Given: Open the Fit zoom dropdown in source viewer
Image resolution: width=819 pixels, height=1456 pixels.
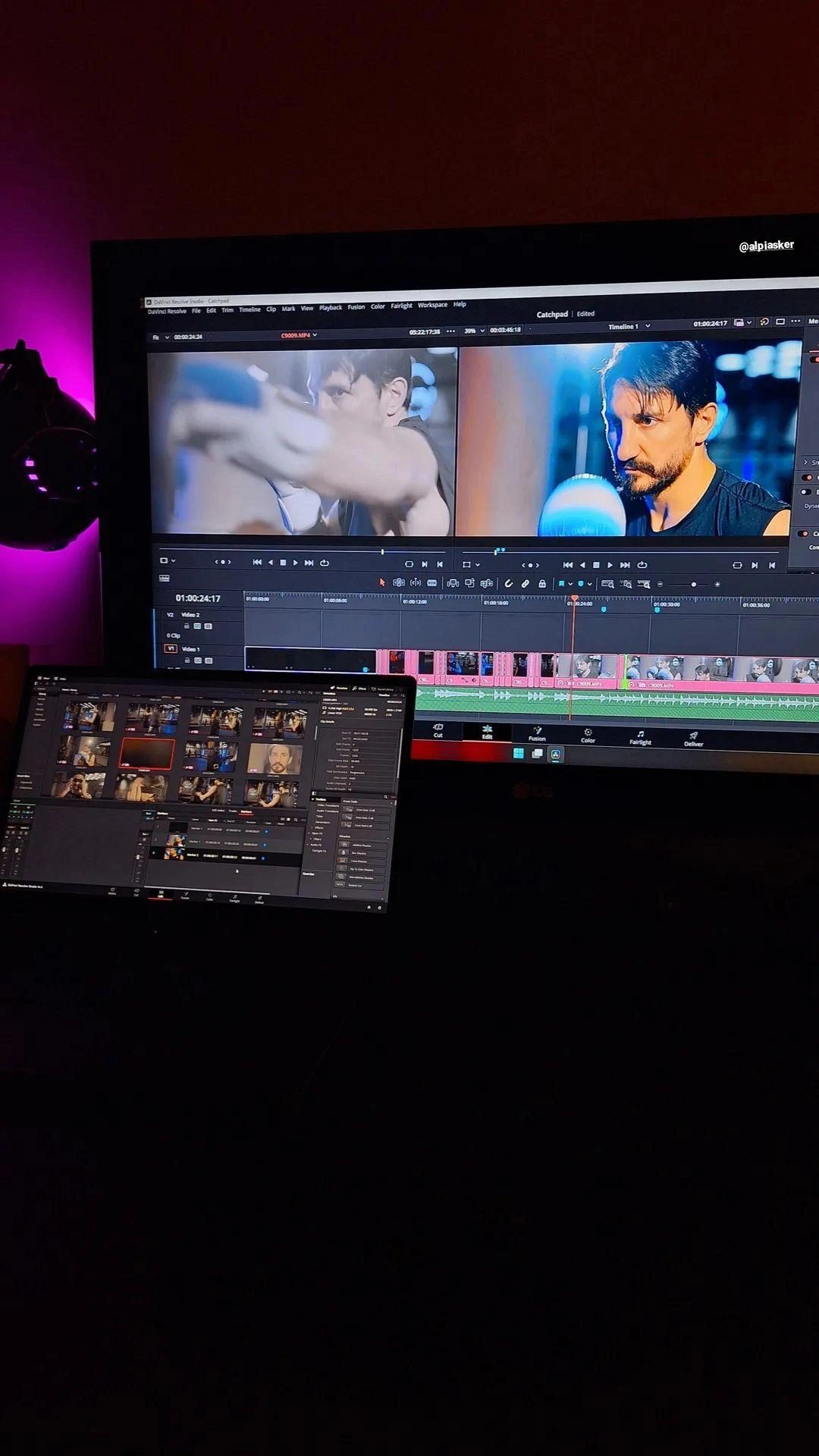Looking at the screenshot, I should (x=161, y=337).
